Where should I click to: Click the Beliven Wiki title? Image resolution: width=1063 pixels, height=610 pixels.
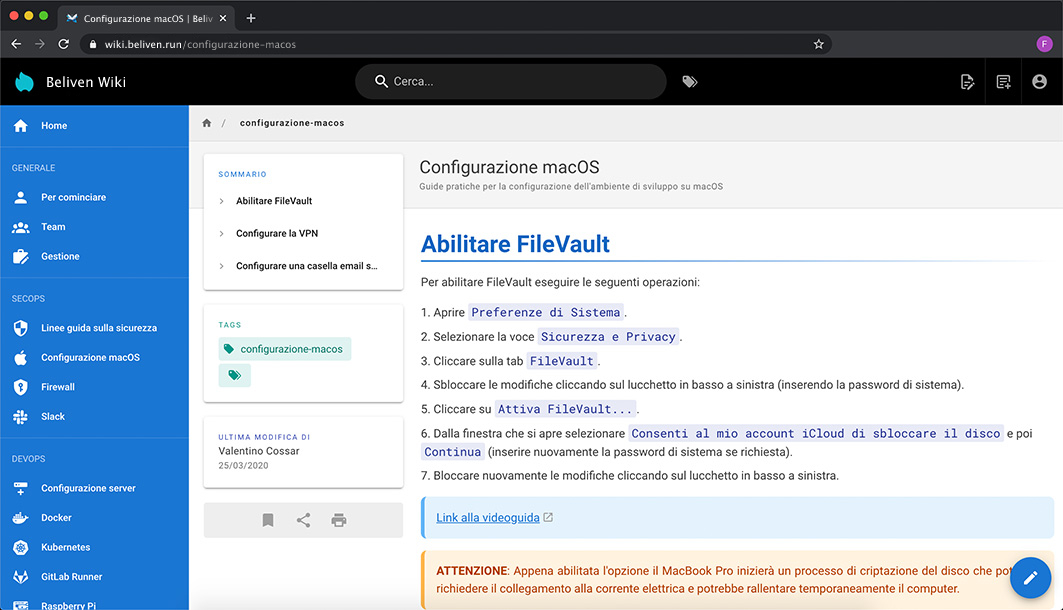click(x=86, y=82)
